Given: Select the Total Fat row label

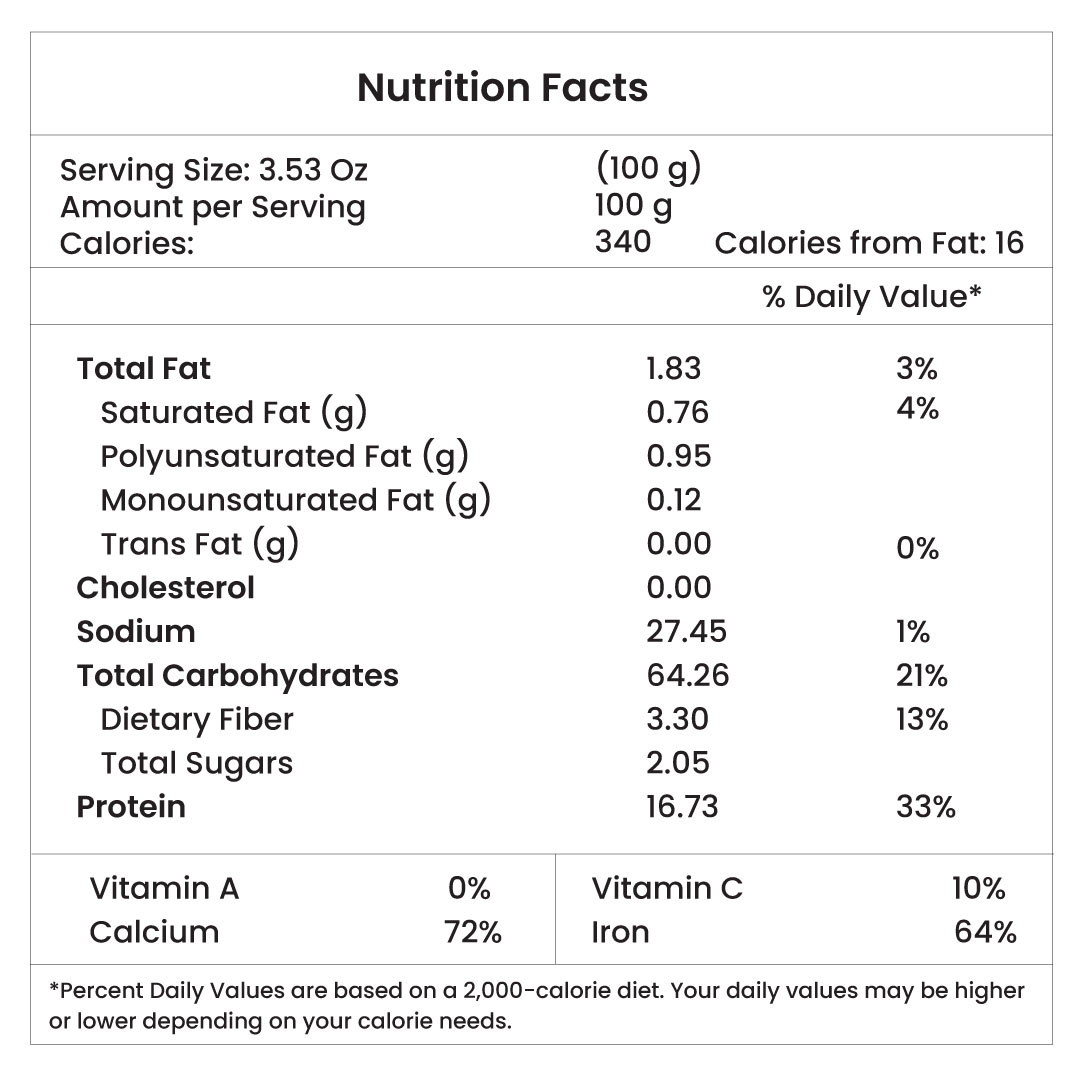Looking at the screenshot, I should (x=144, y=369).
